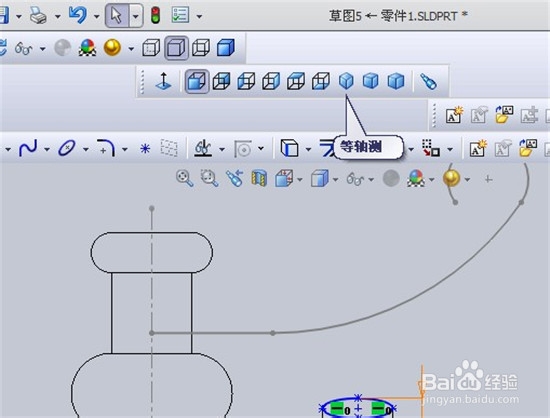
Task: Open the Print dropdown arrow
Action: 58,16
